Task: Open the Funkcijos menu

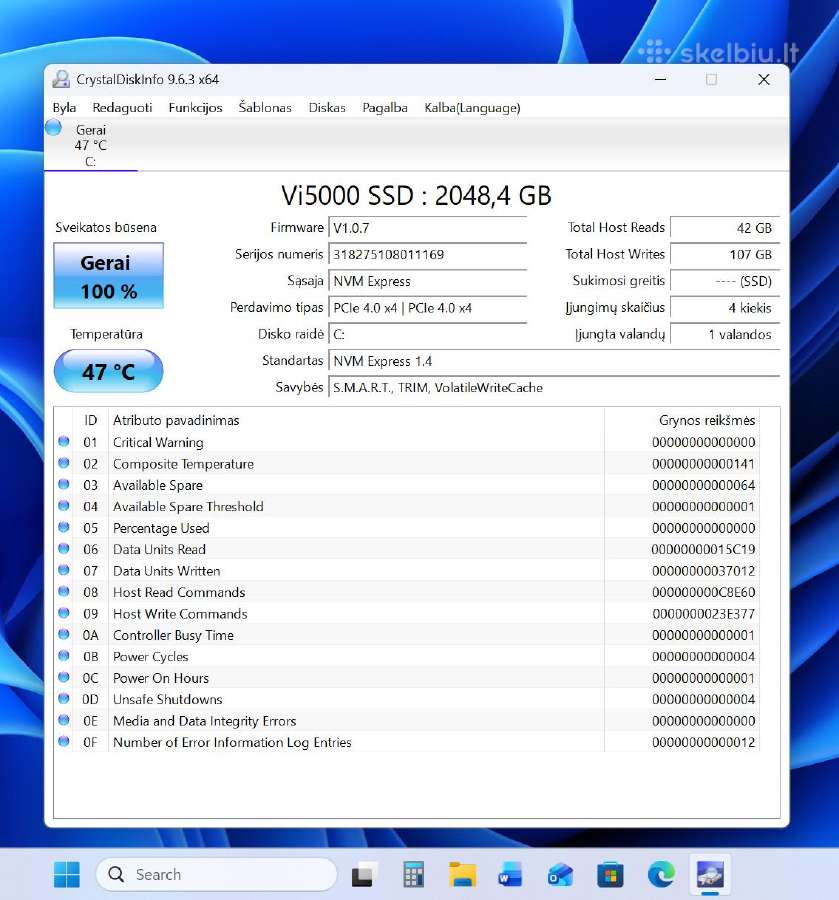Action: (195, 108)
